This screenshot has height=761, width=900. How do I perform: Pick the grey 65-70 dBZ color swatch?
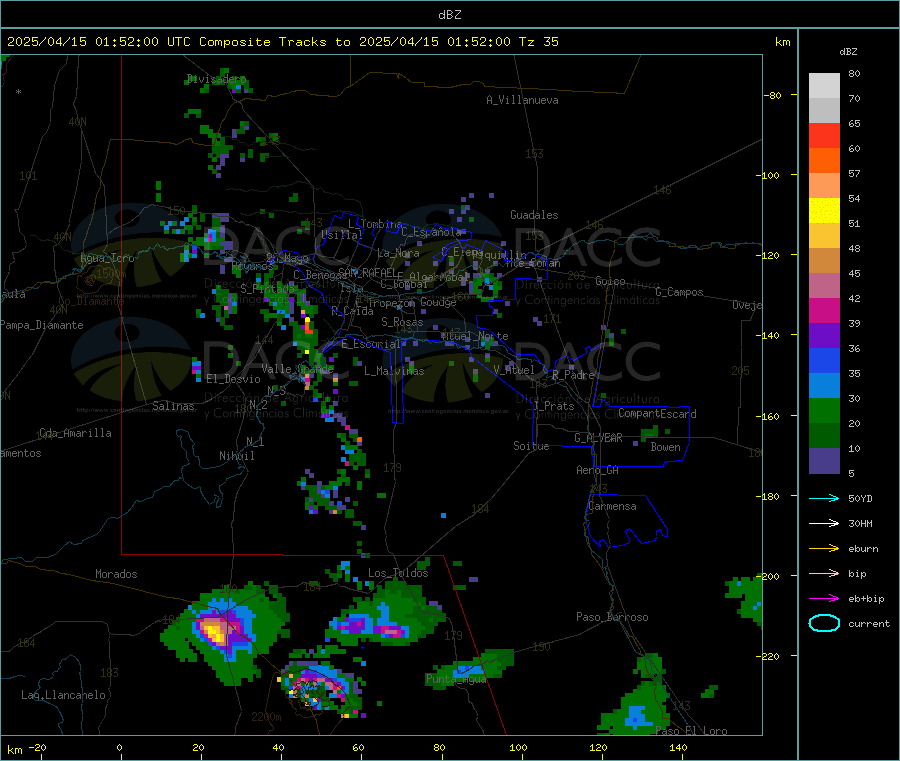pyautogui.click(x=824, y=111)
